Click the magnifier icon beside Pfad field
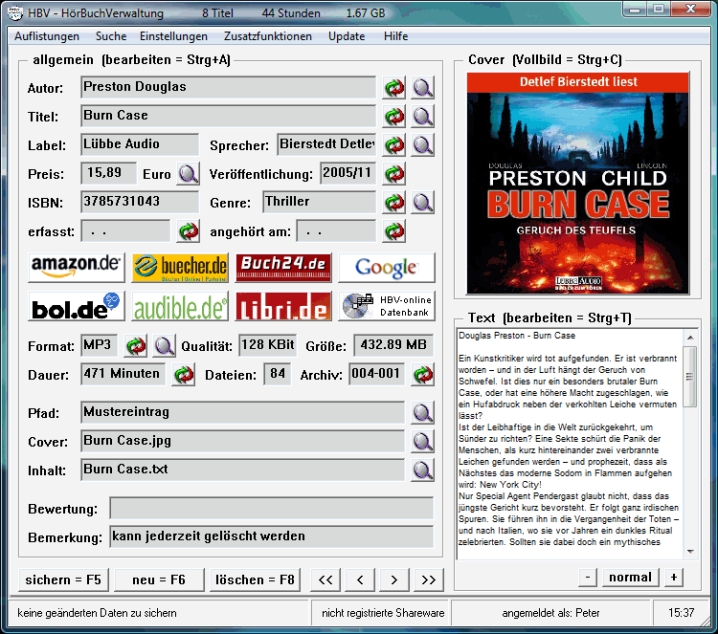 point(423,413)
